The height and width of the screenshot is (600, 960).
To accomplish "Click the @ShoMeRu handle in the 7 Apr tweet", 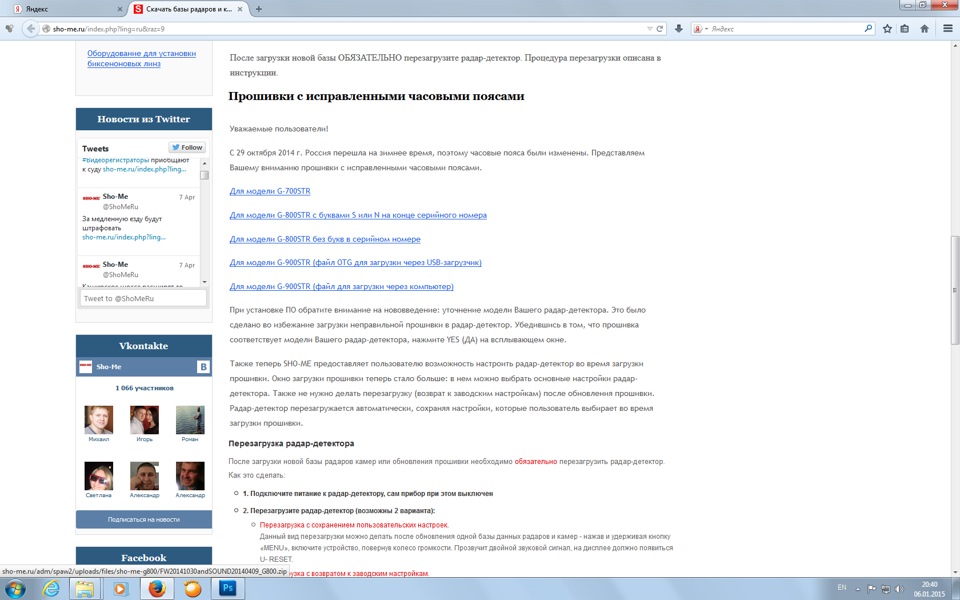I will click(x=121, y=206).
